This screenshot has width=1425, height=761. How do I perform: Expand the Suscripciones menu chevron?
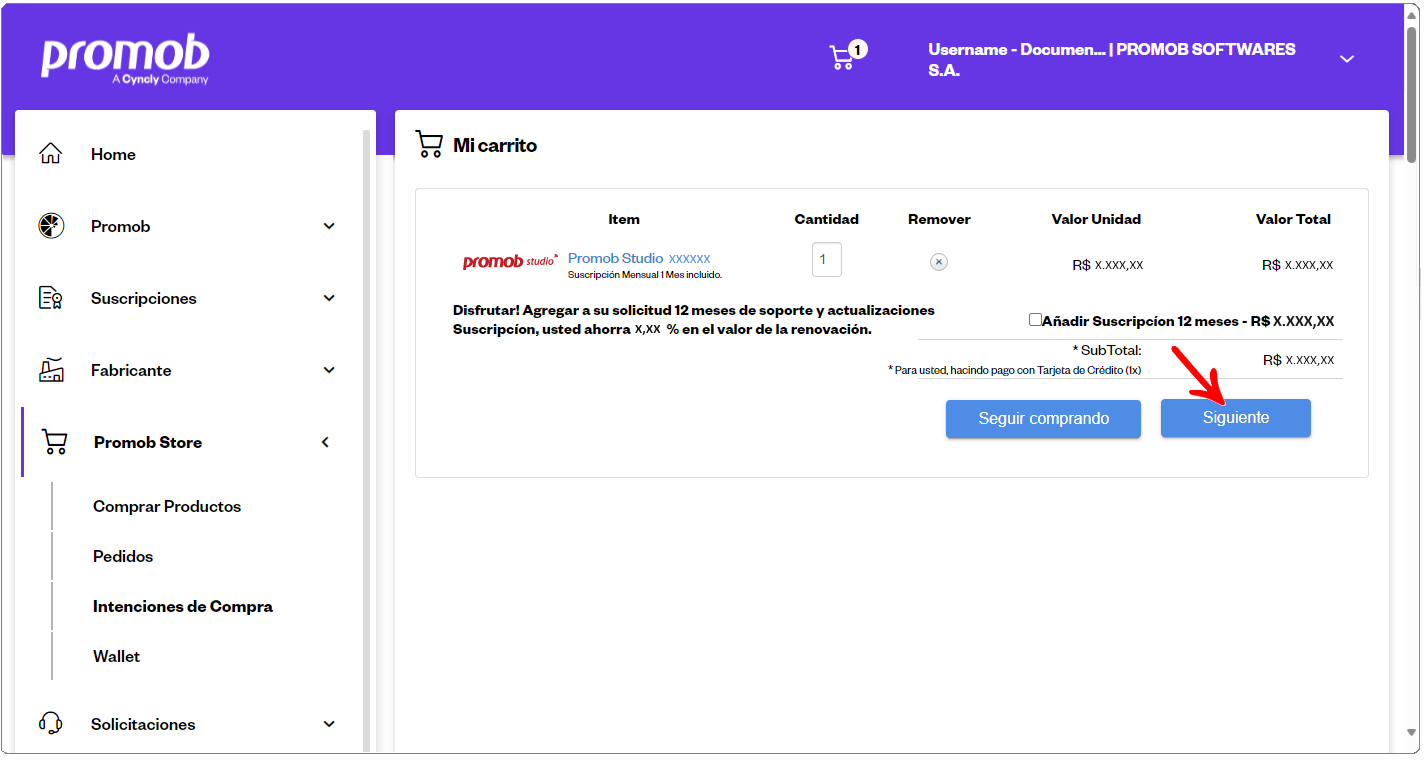329,298
